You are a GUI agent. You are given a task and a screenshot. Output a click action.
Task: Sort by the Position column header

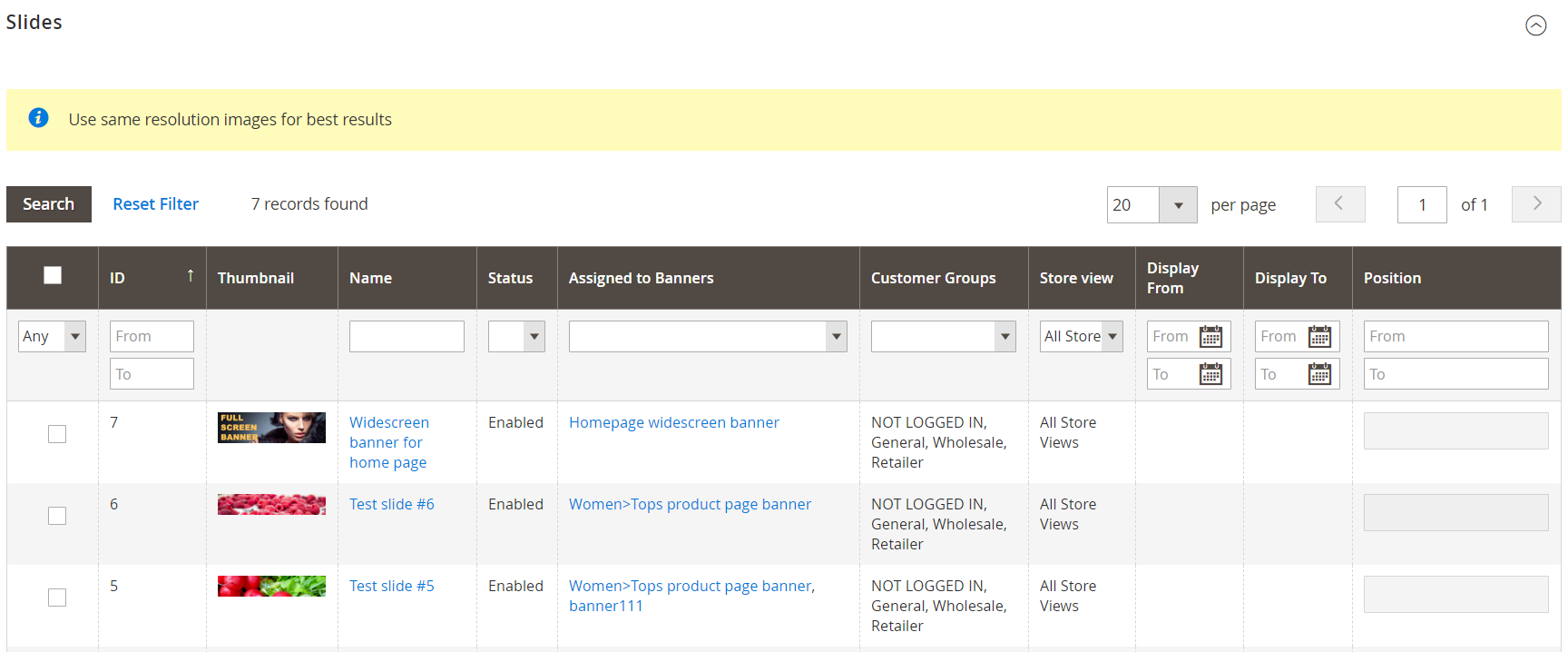tap(1393, 278)
